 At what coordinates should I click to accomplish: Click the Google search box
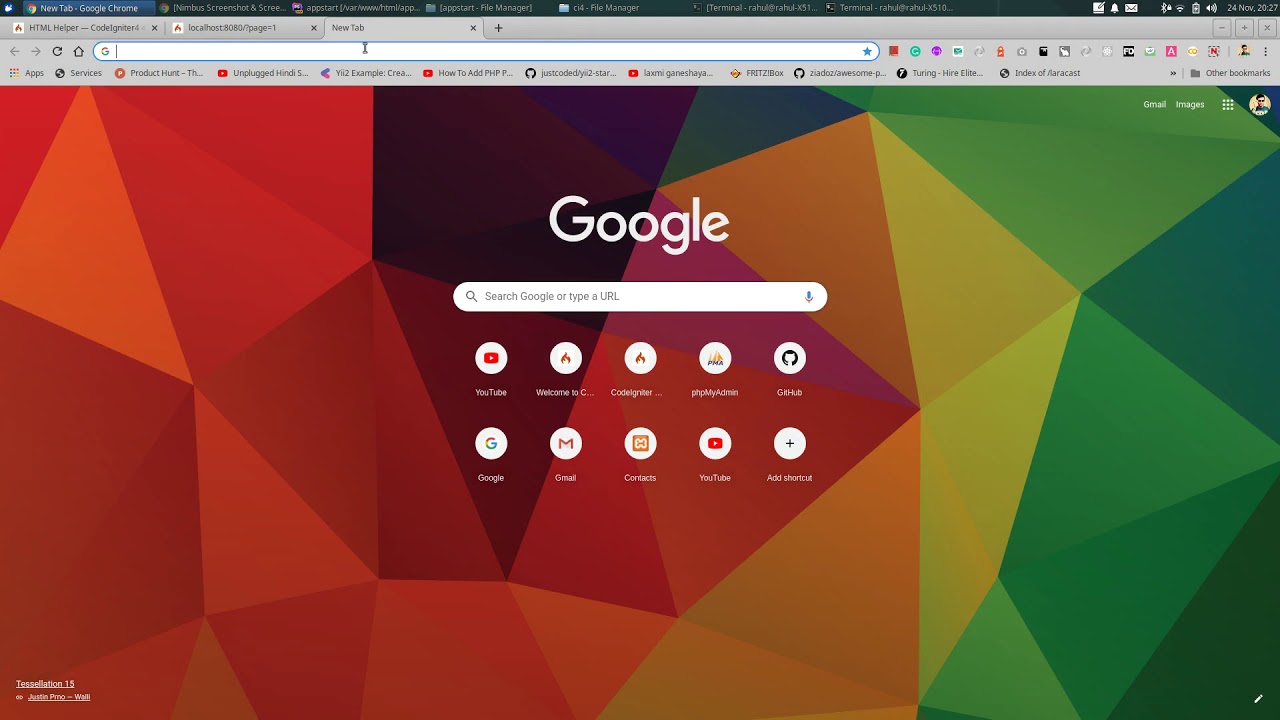640,296
